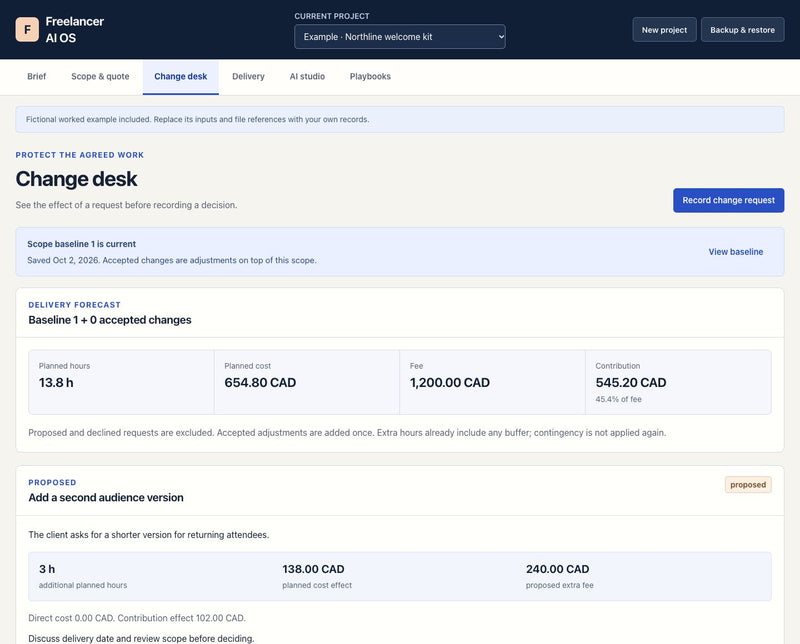
Task: Click the 545.20 CAD contribution value
Action: tap(631, 383)
